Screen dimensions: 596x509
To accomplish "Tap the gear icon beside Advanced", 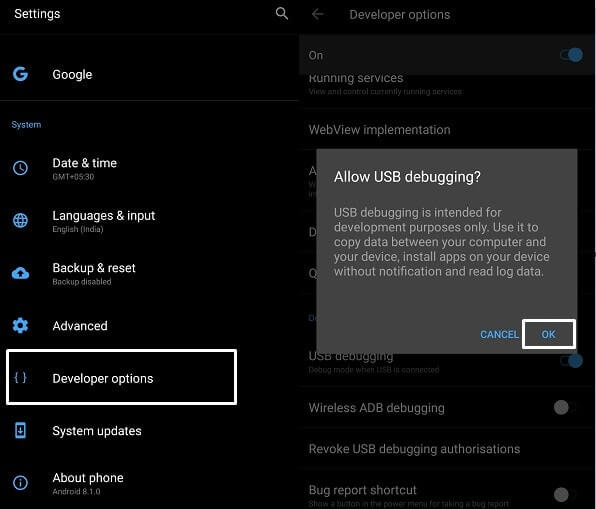I will (20, 325).
